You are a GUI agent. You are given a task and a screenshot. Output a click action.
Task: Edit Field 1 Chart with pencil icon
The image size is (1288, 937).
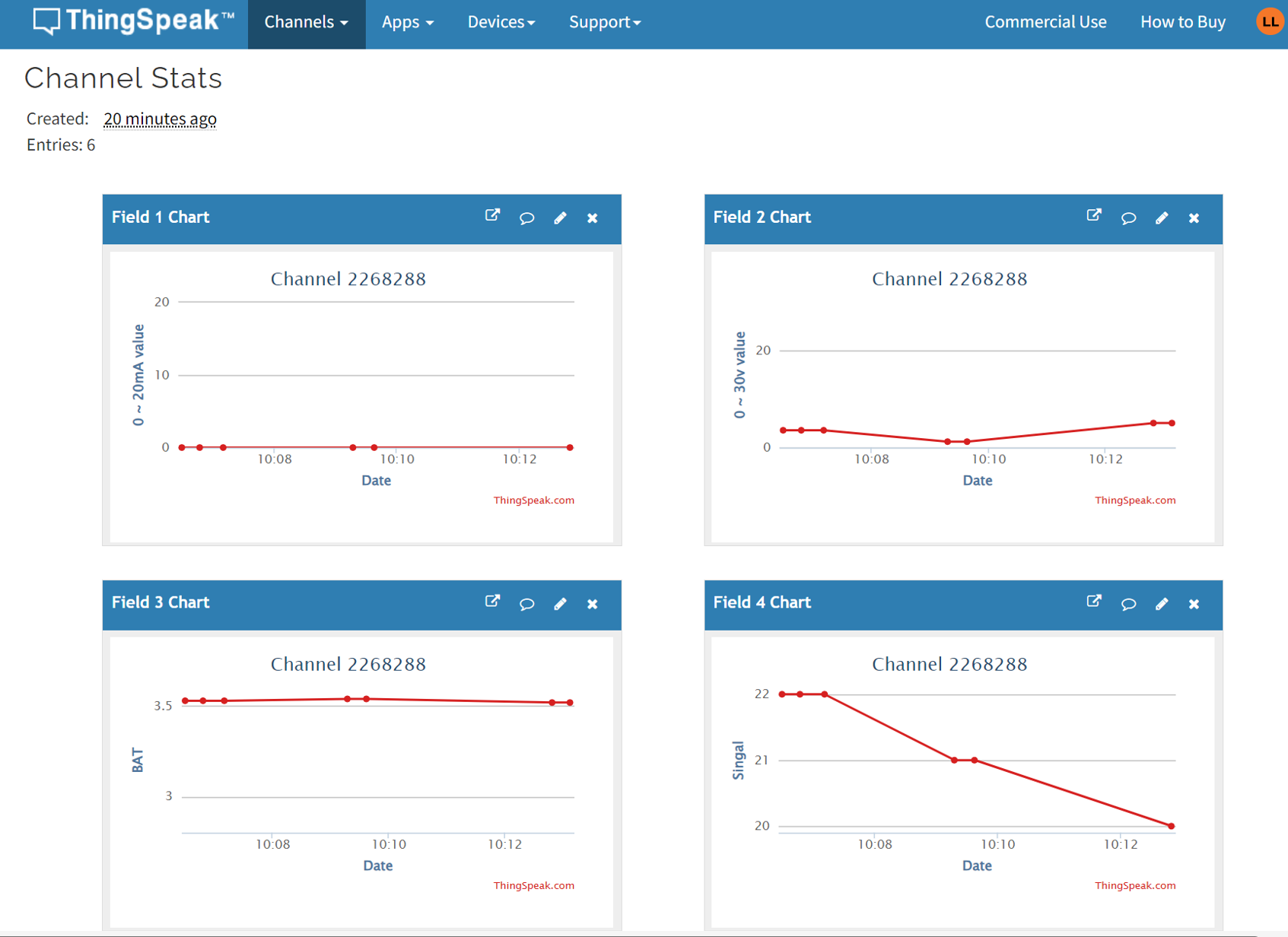pos(560,218)
